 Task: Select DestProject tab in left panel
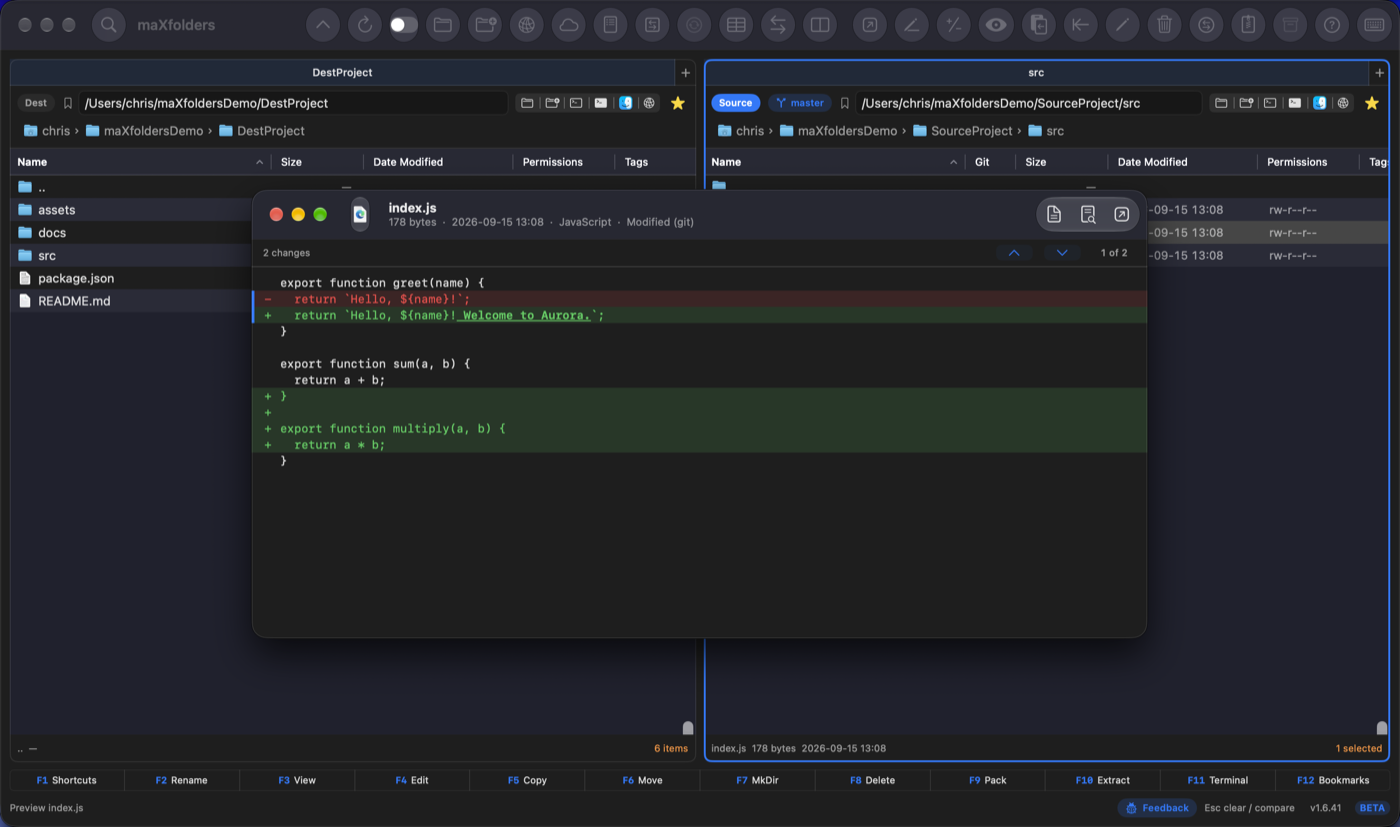tap(342, 72)
